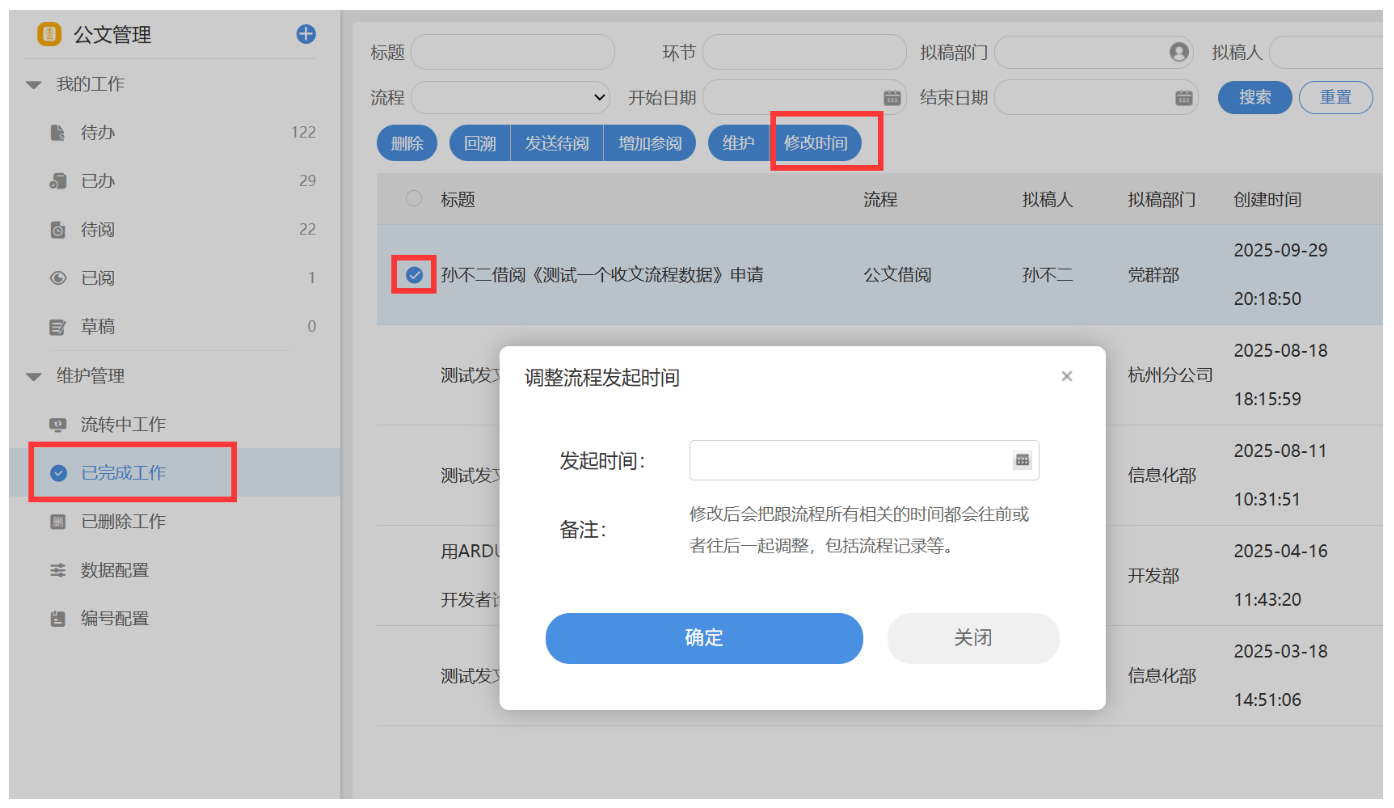Click the 确定 button in dialog
Screen dimensions: 1394x808
[x=703, y=638]
